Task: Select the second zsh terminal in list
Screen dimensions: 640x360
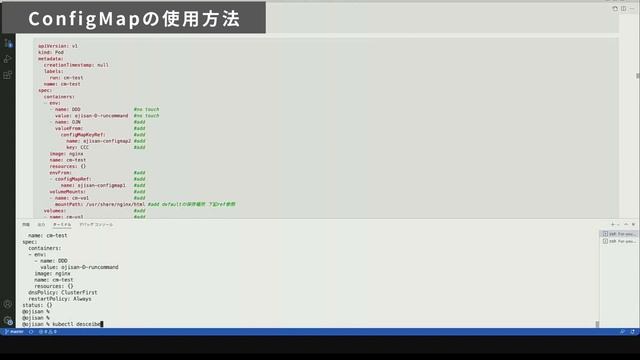Action: [618, 241]
